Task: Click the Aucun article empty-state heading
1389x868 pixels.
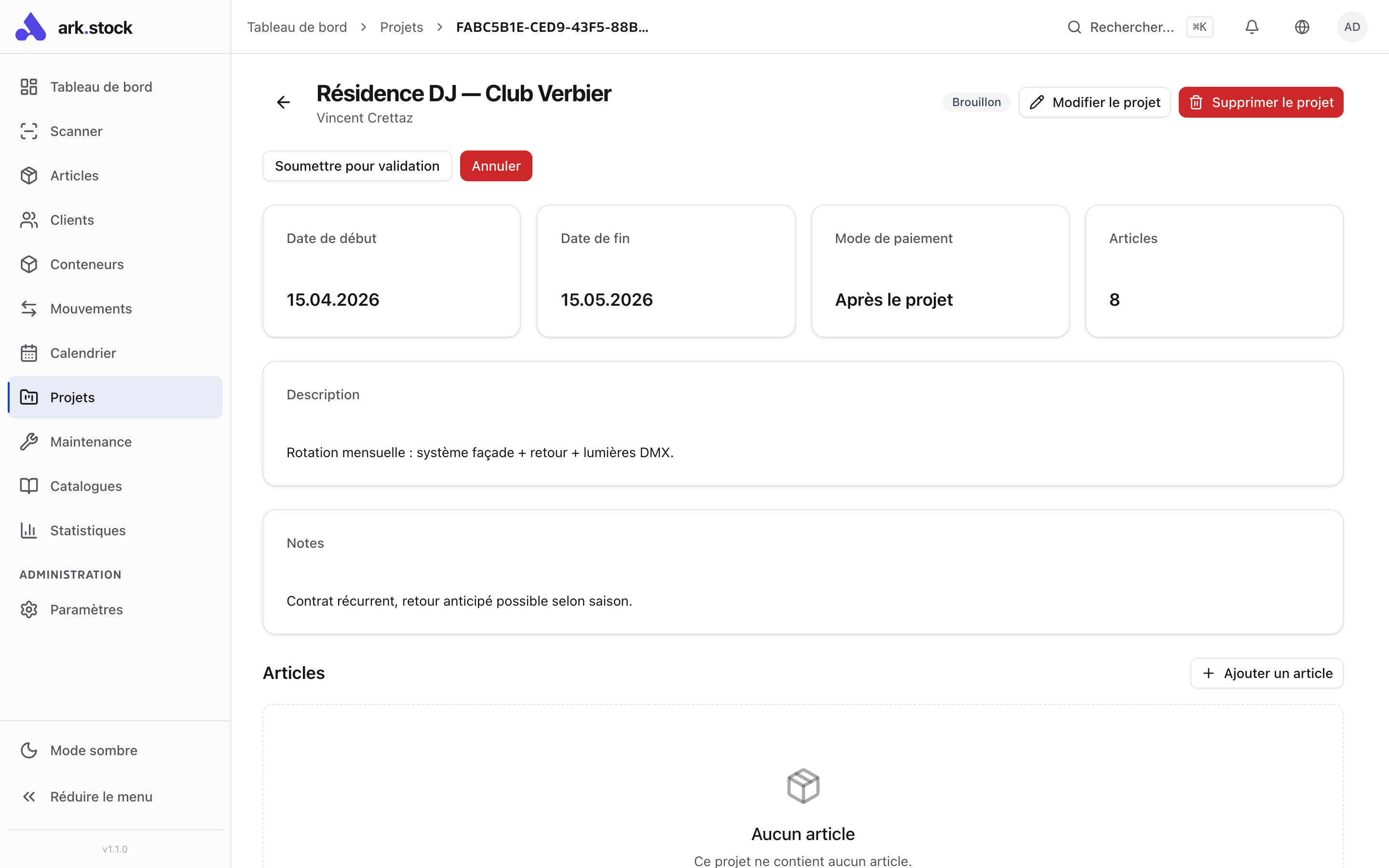Action: click(x=803, y=834)
